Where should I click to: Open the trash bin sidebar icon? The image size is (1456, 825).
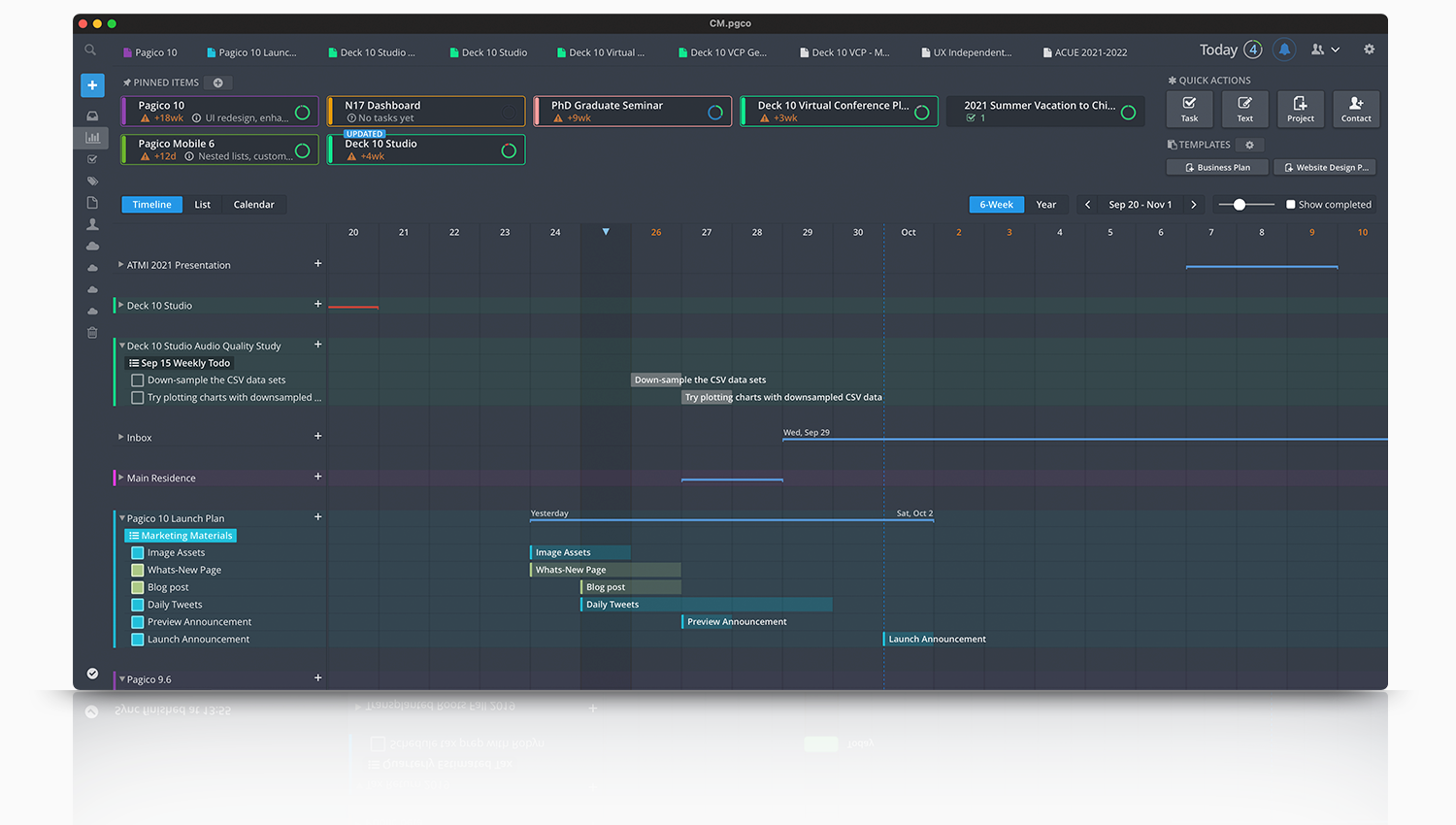[x=92, y=333]
